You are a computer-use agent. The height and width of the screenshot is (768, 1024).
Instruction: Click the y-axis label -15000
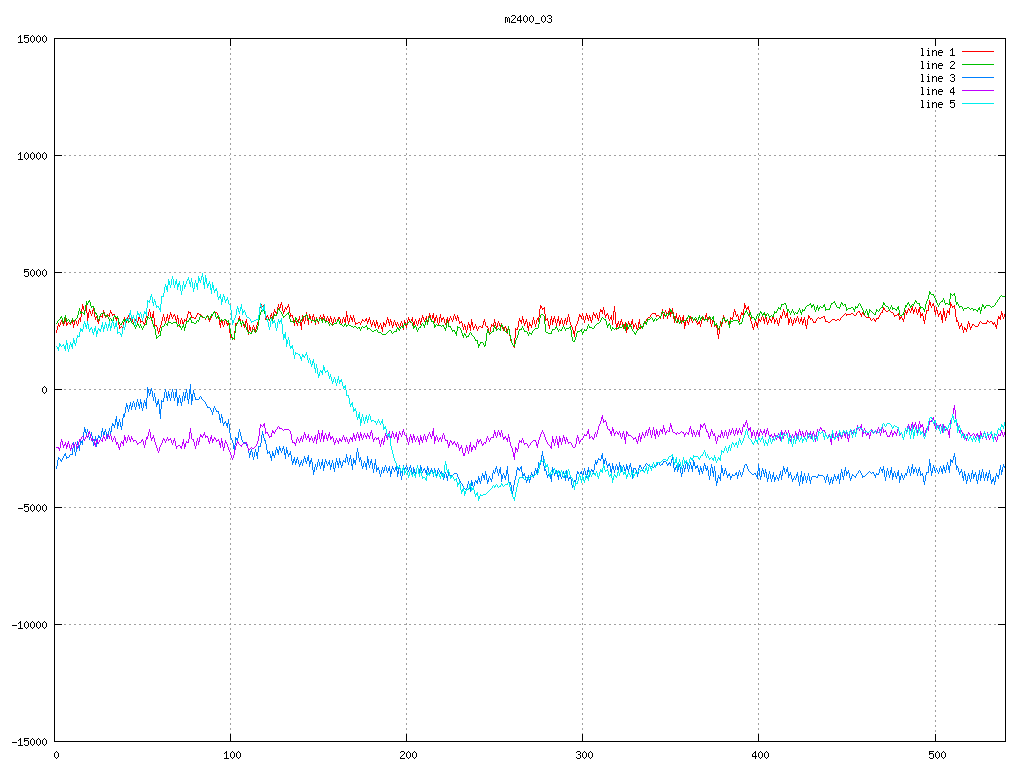point(29,742)
